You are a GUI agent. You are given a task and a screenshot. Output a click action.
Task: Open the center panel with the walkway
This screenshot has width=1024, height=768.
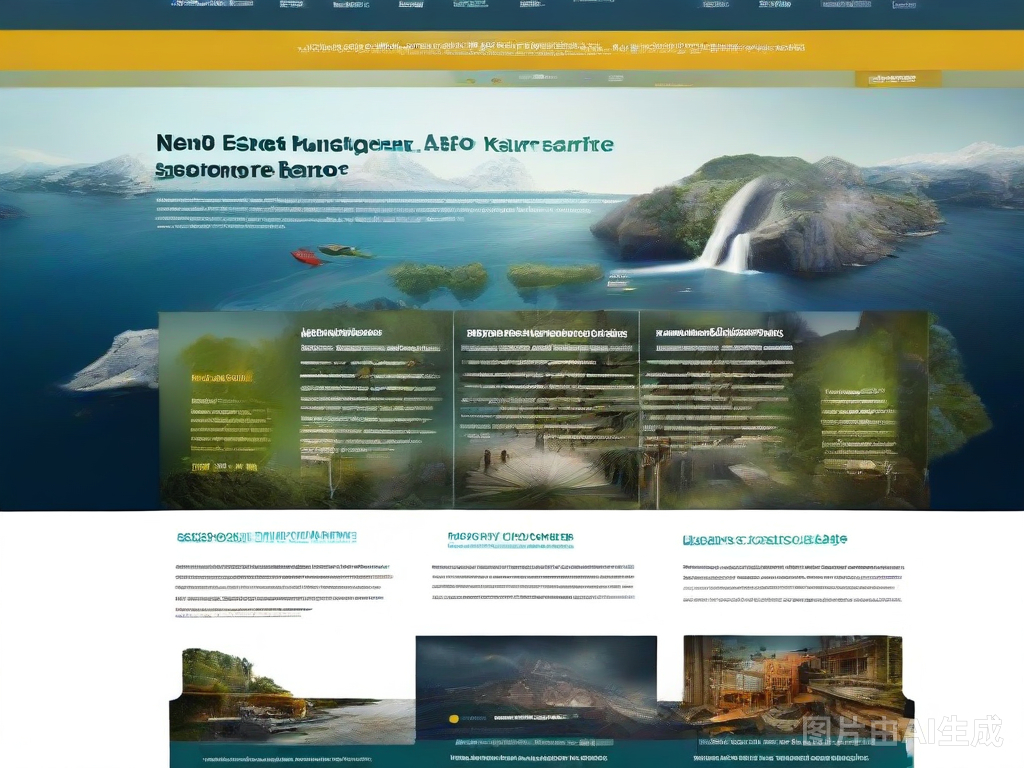[545, 410]
